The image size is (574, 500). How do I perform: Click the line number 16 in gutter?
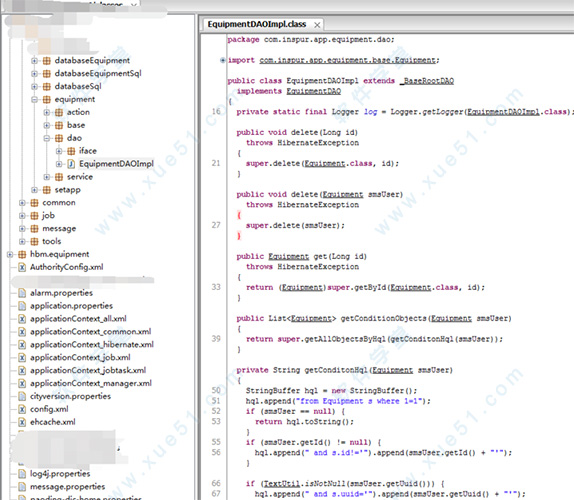click(216, 112)
